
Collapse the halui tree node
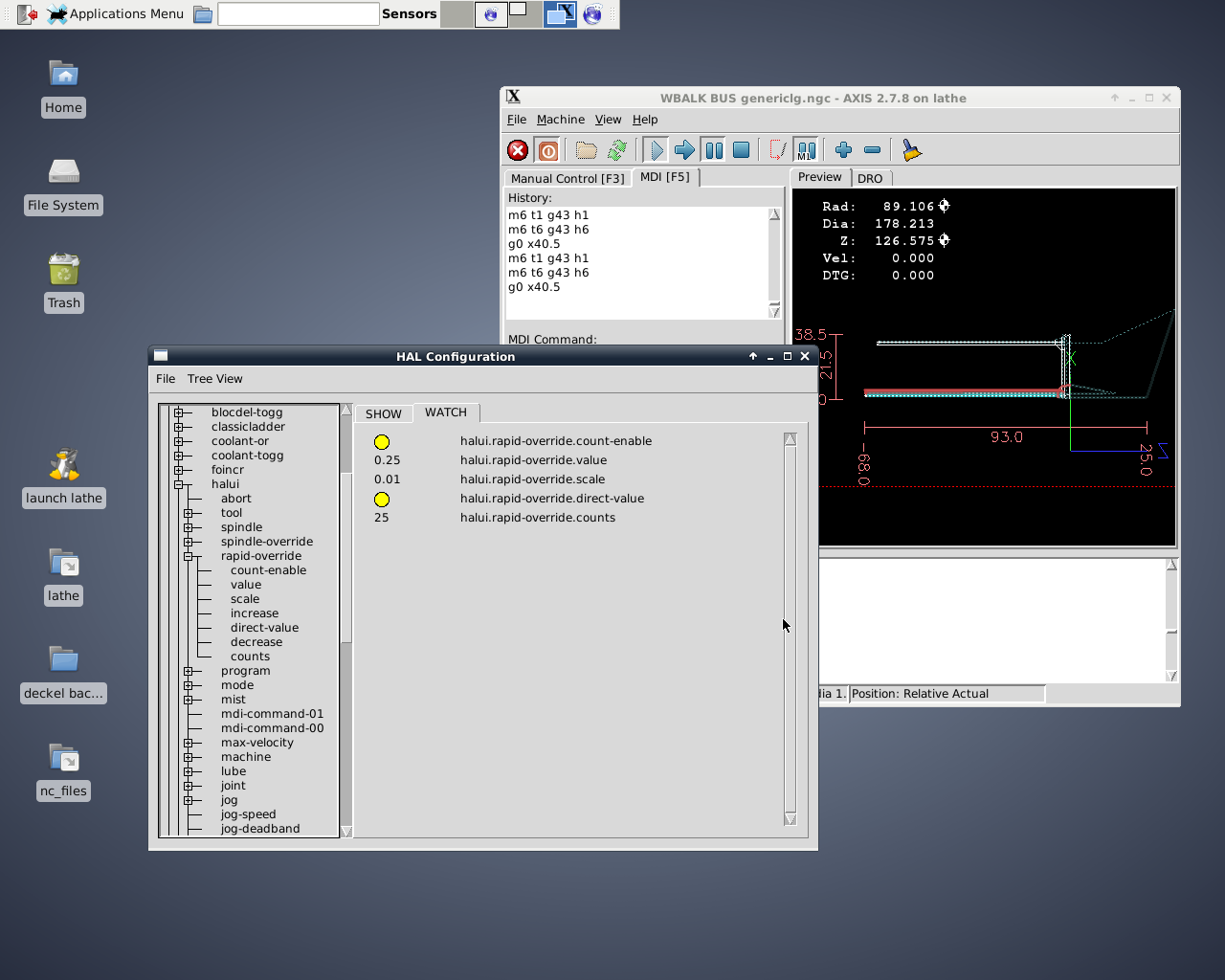pos(178,484)
